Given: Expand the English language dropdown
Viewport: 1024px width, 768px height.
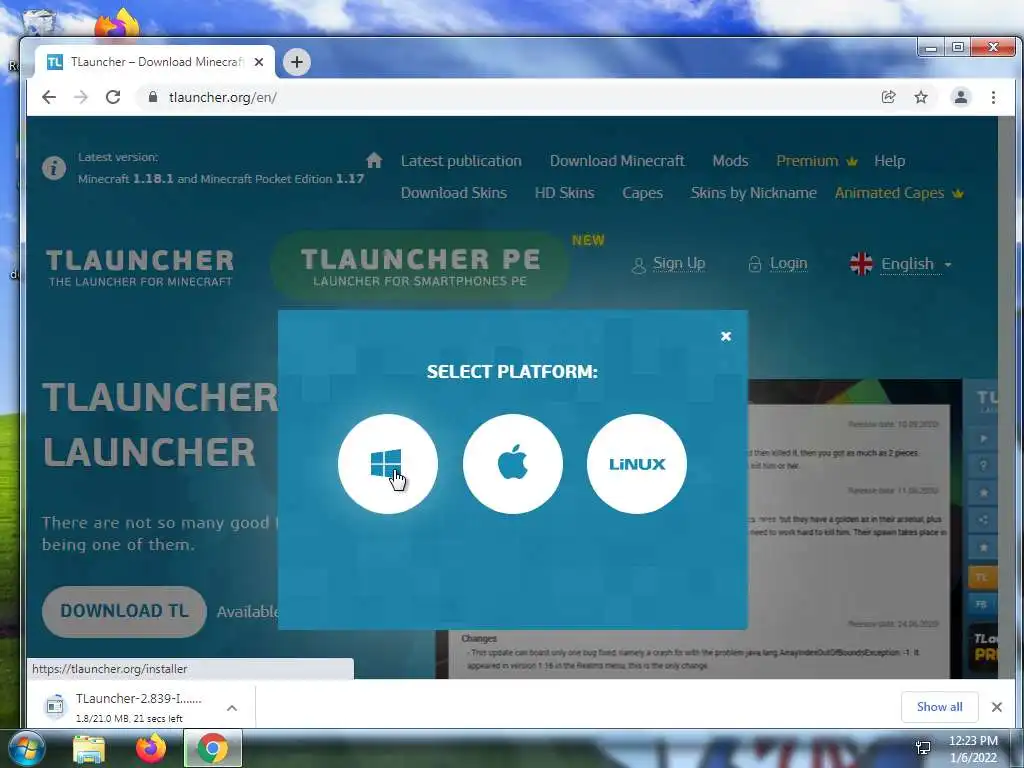Looking at the screenshot, I should point(901,264).
